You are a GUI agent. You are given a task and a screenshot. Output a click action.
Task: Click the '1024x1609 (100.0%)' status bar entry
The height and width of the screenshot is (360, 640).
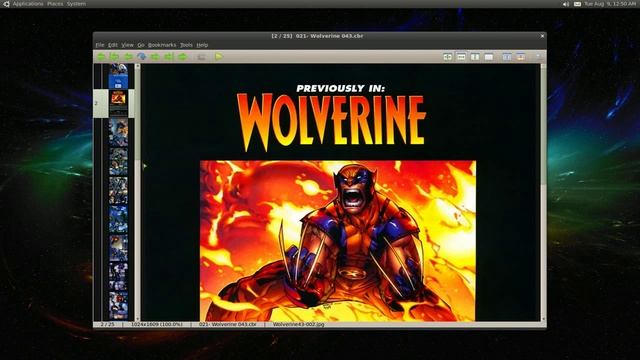pos(157,324)
